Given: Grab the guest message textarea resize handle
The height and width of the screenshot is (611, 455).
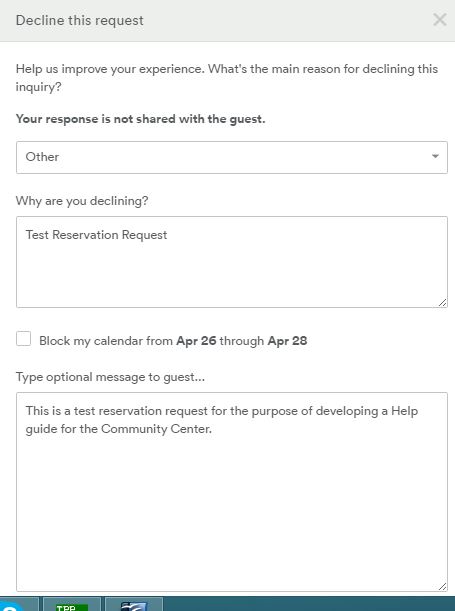Looking at the screenshot, I should [443, 587].
